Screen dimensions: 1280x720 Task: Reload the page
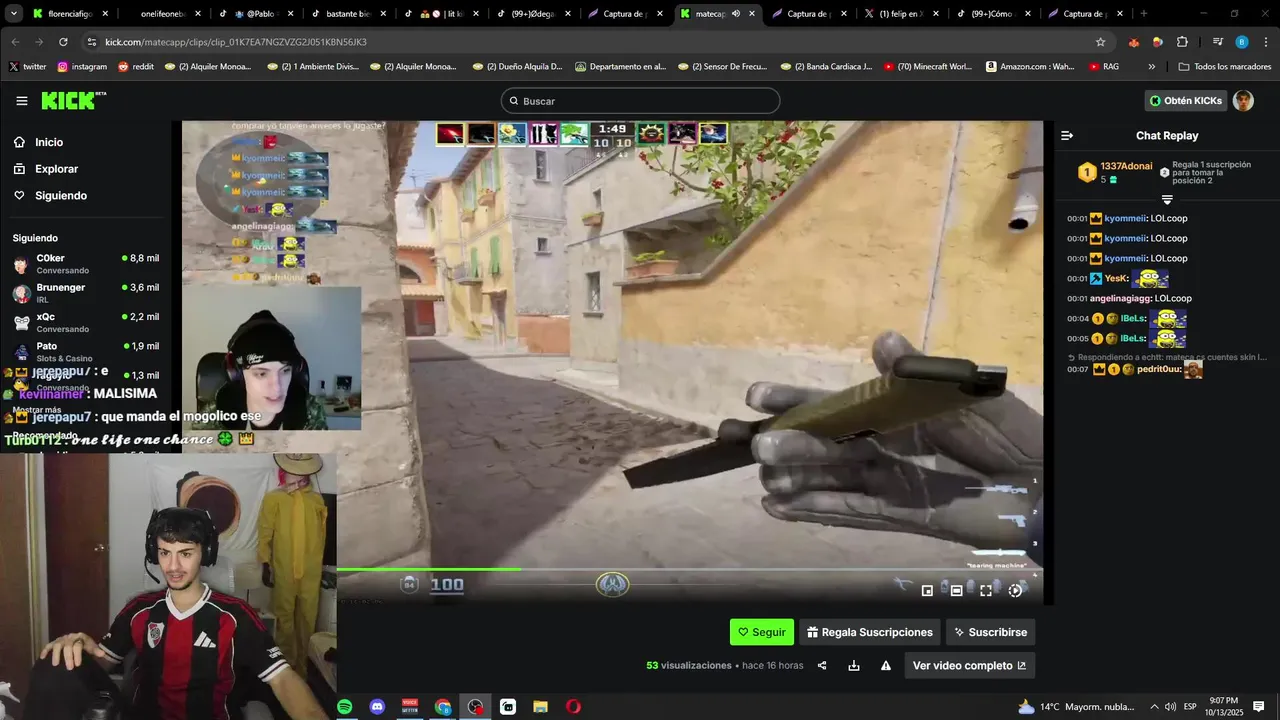tap(63, 42)
